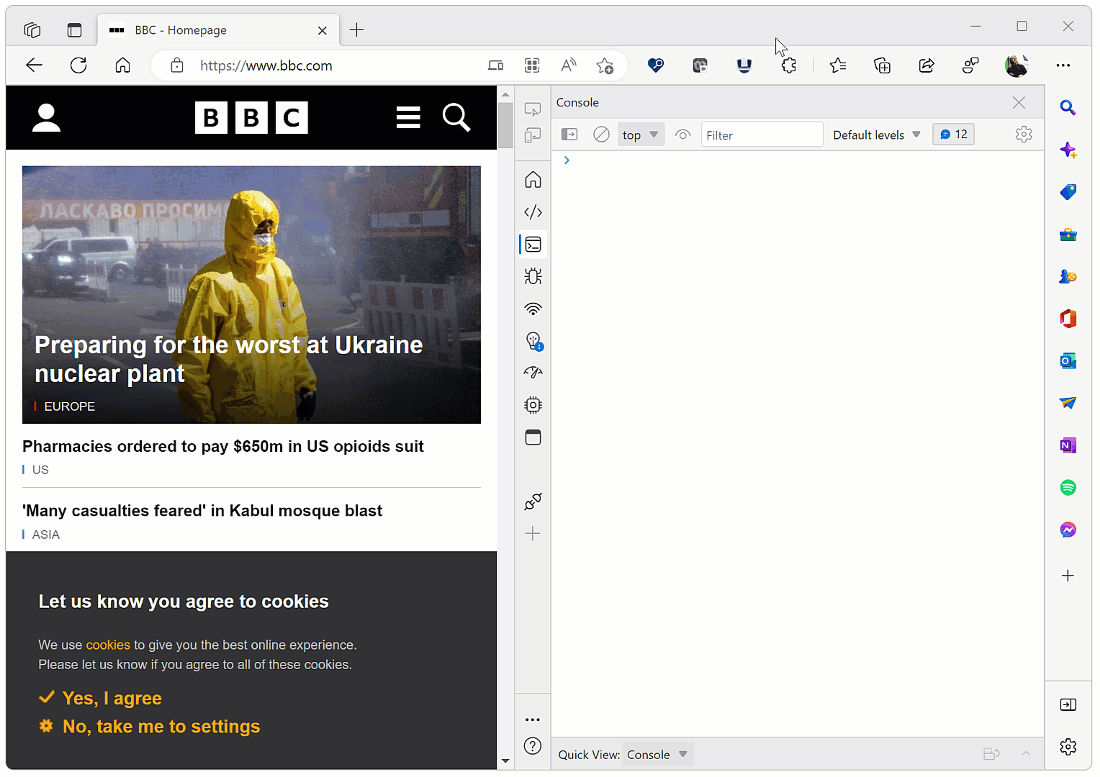Clear the console
The height and width of the screenshot is (777, 1100).
coord(601,134)
